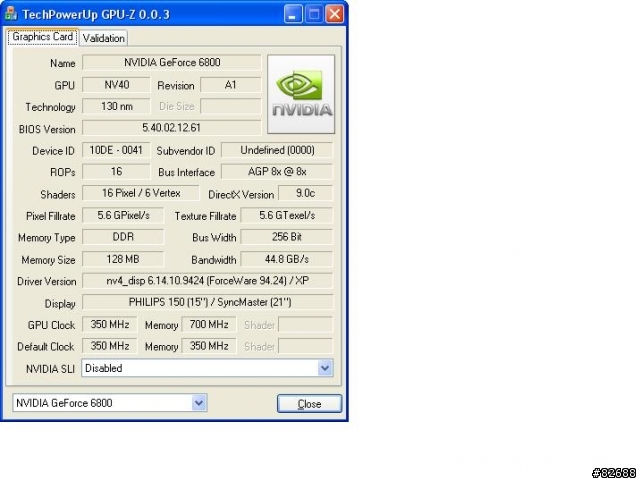Click the Bandwidth 44.8 GB/s field
Image resolution: width=640 pixels, height=481 pixels.
click(287, 259)
